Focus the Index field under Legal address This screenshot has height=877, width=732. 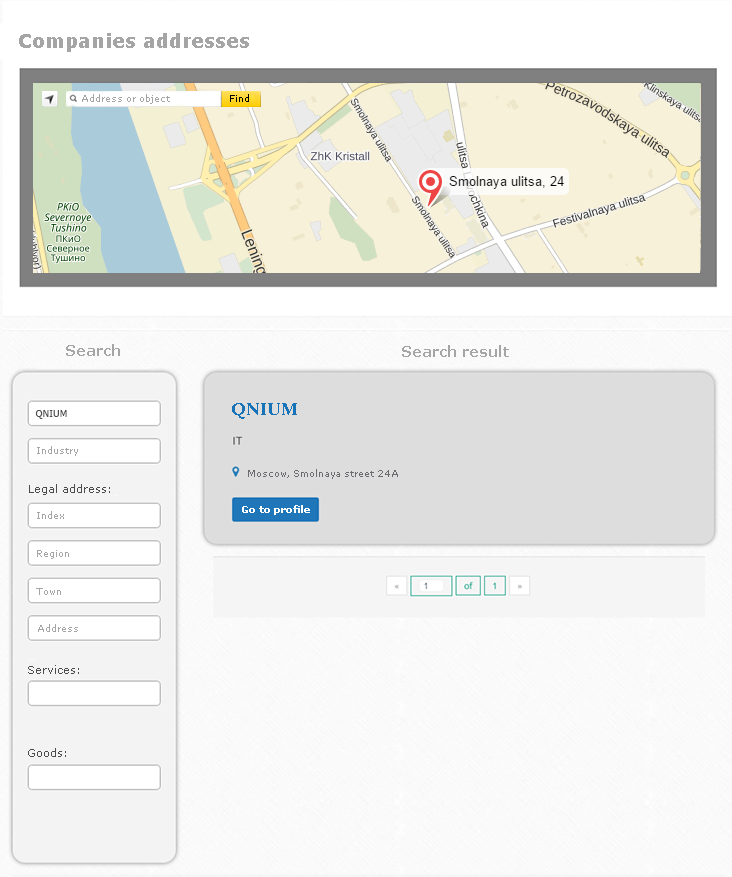point(94,516)
